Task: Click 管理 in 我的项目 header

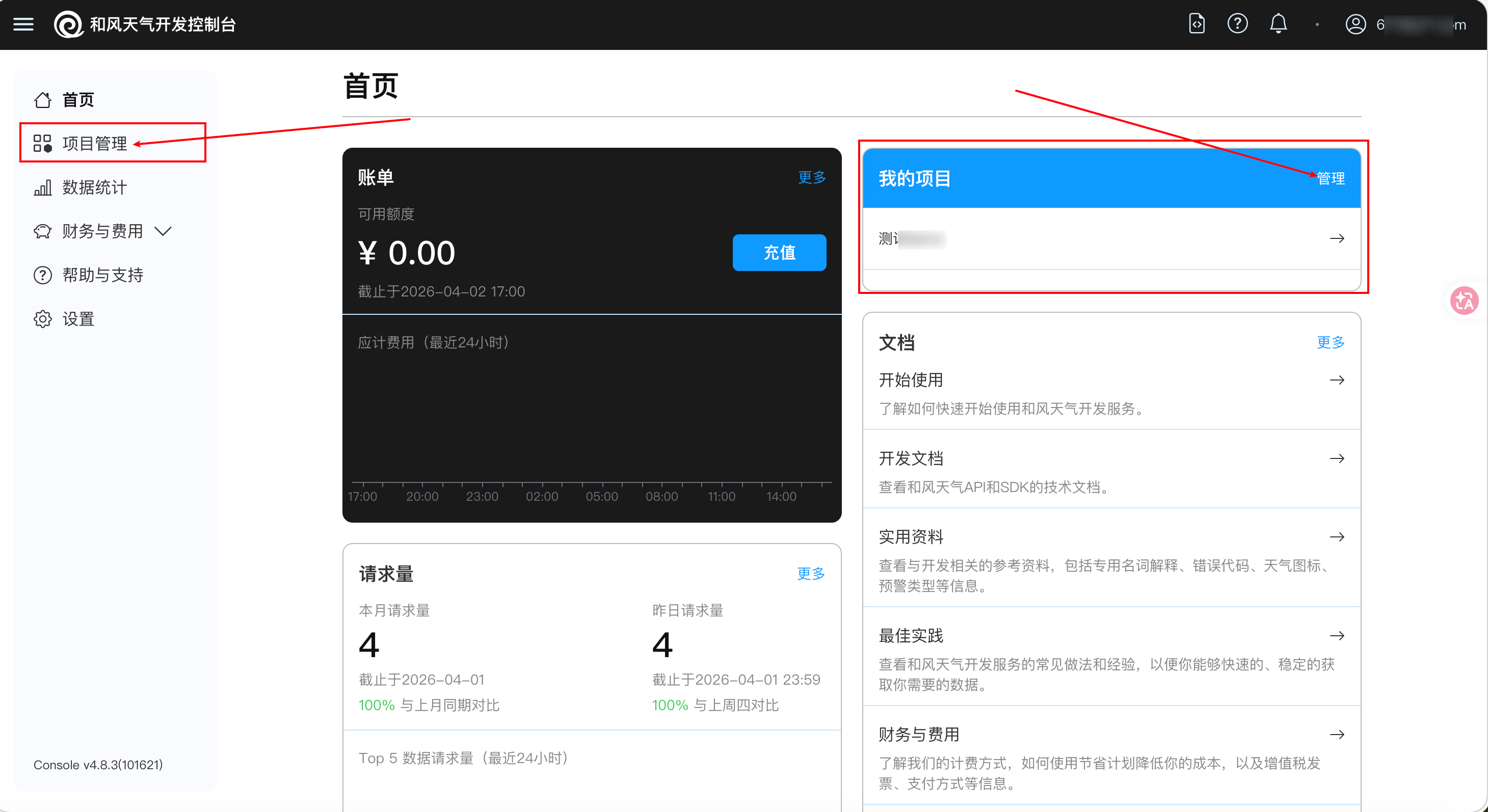Action: 1331,178
